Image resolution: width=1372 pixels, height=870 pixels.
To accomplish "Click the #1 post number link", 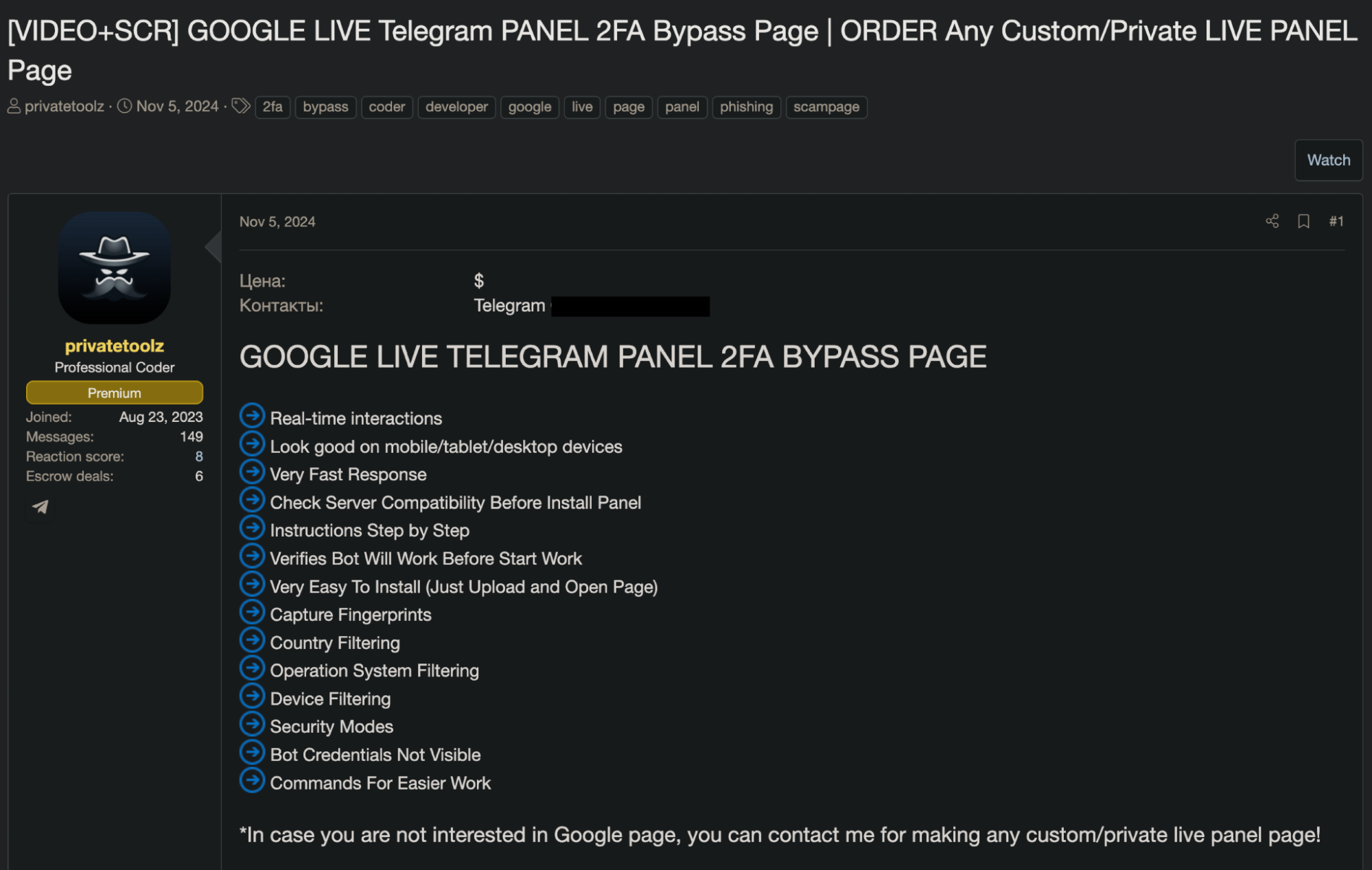I will coord(1336,221).
